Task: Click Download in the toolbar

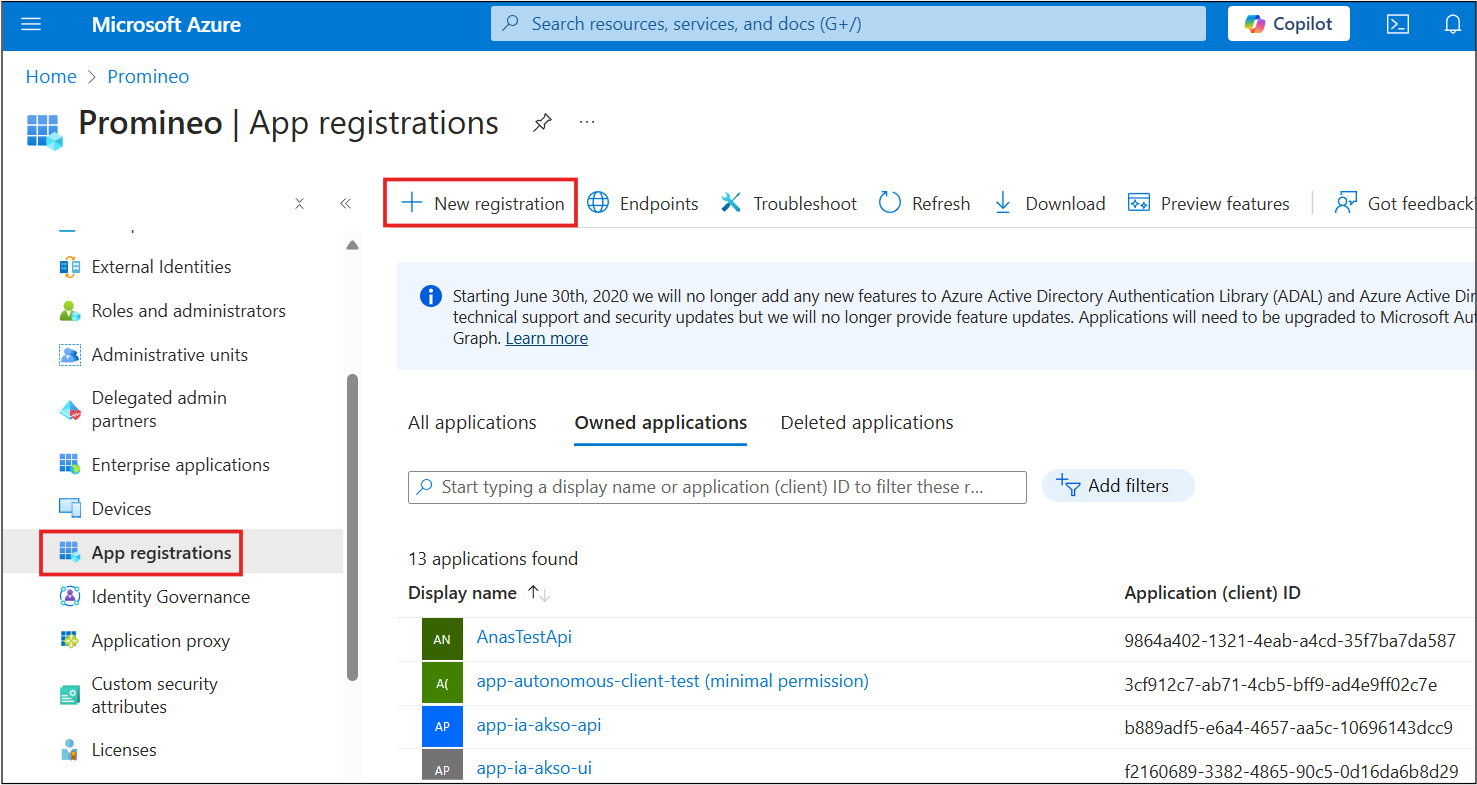Action: [1049, 204]
